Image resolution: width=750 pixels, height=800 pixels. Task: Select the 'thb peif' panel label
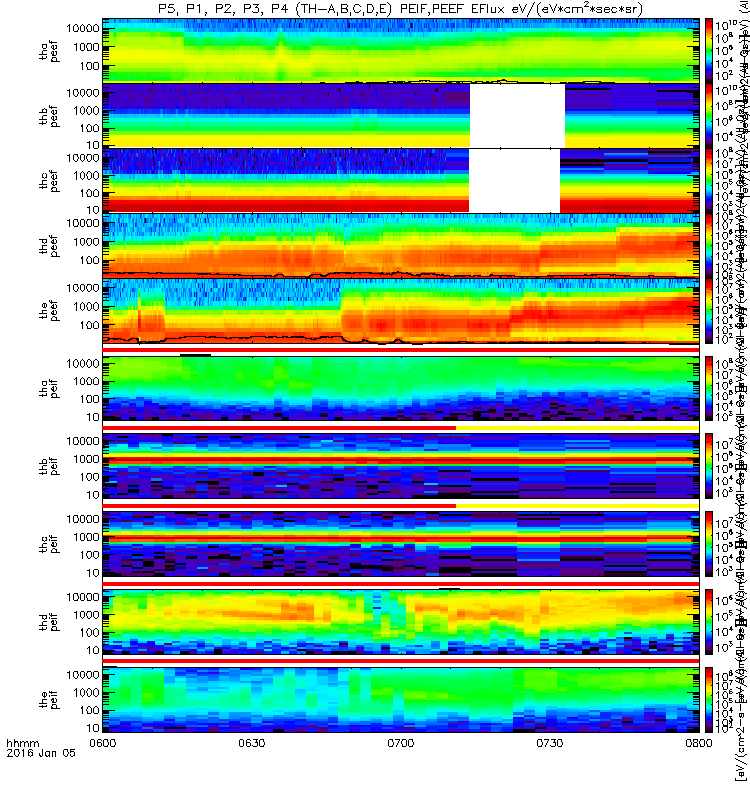coord(49,466)
